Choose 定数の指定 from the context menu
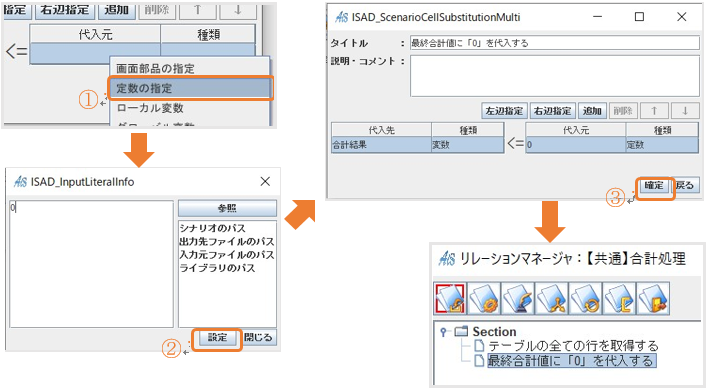709x391 pixels. coord(190,88)
